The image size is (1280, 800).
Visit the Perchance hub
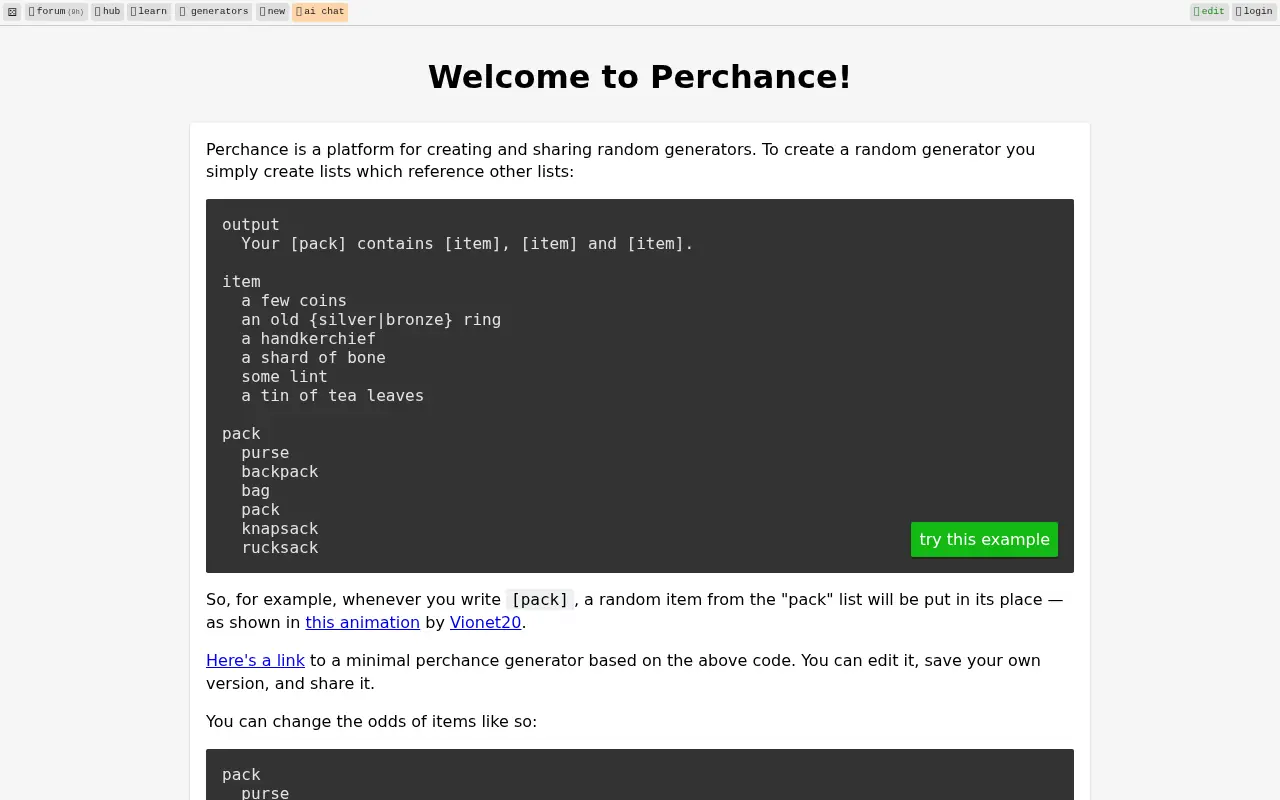[x=107, y=11]
